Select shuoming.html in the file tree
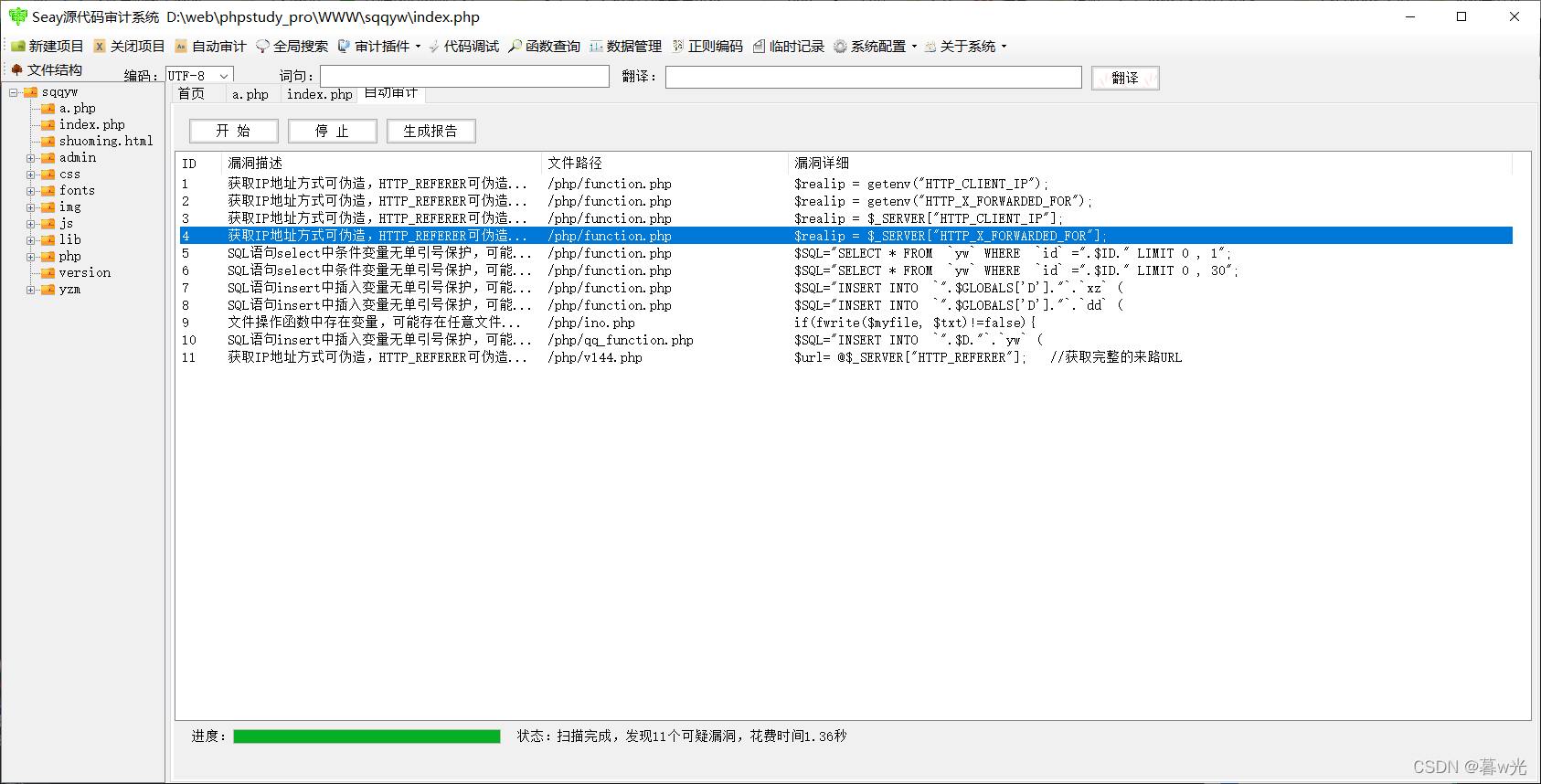Screen dimensions: 1541x784 coord(106,142)
